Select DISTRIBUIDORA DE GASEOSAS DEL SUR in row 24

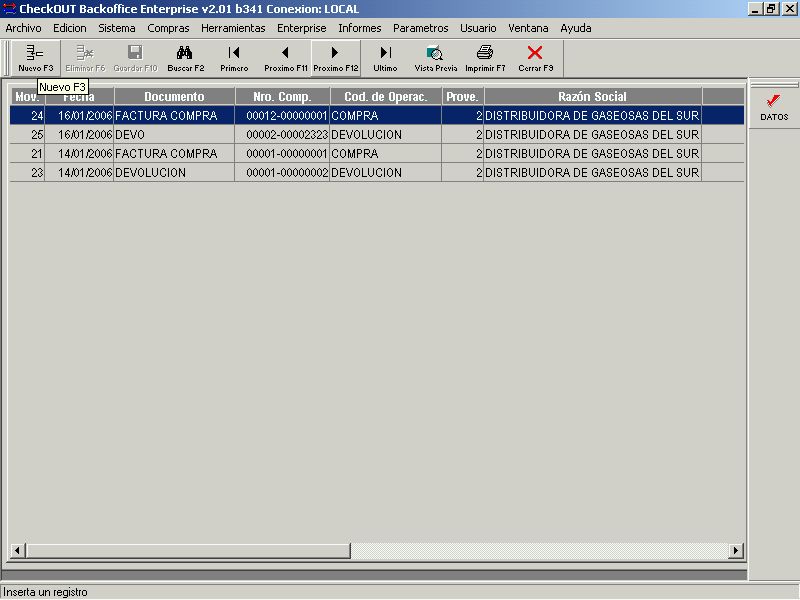593,116
